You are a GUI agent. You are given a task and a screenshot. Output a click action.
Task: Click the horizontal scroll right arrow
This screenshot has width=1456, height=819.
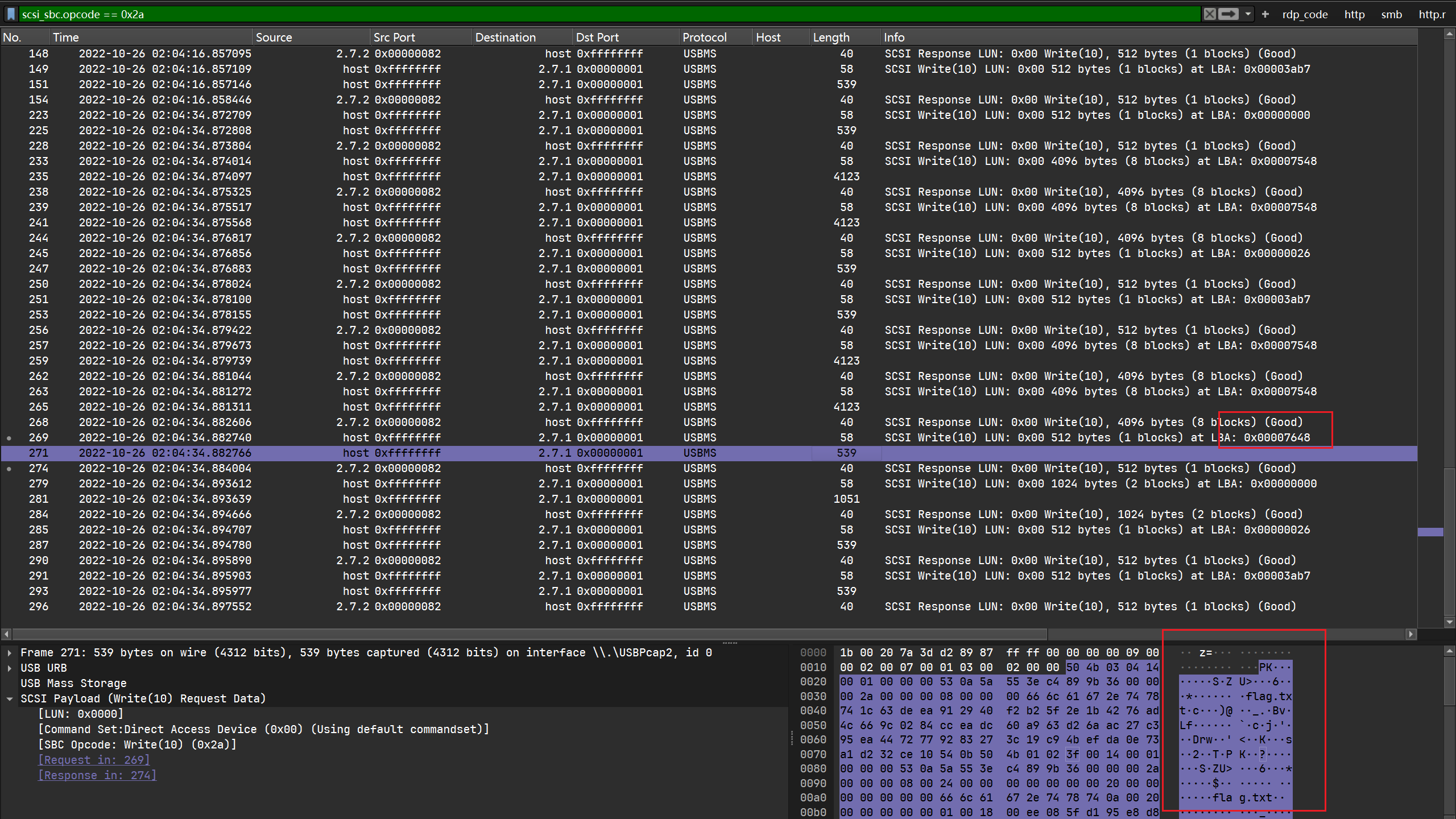pos(1411,634)
